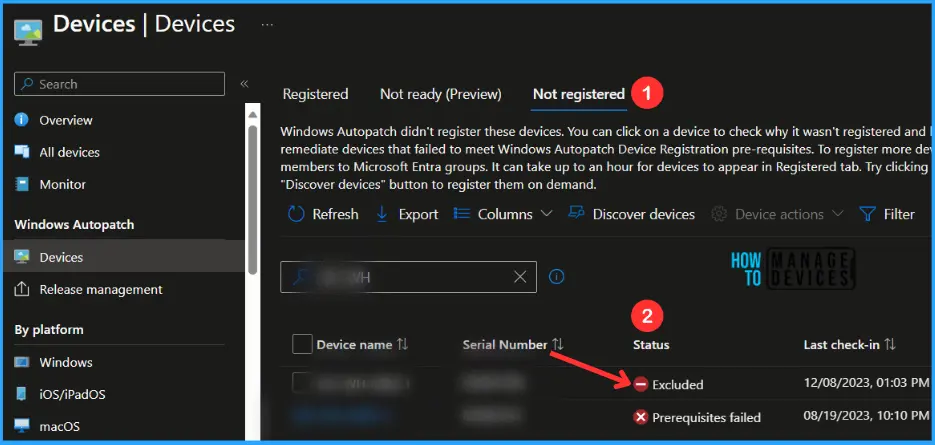Image resolution: width=935 pixels, height=445 pixels.
Task: Click the iOS/iPadOS device icon
Action: coord(22,394)
